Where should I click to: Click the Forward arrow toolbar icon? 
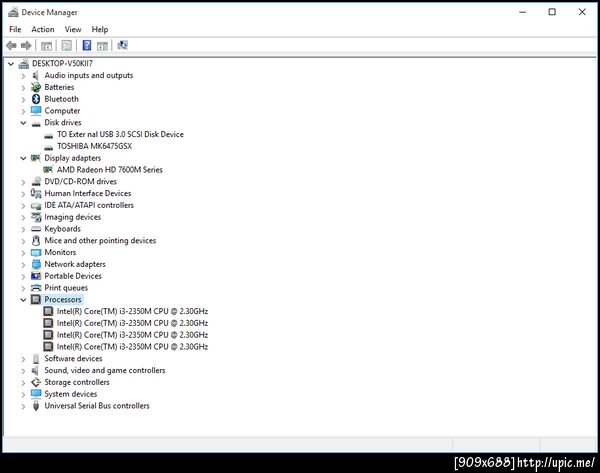pyautogui.click(x=26, y=46)
